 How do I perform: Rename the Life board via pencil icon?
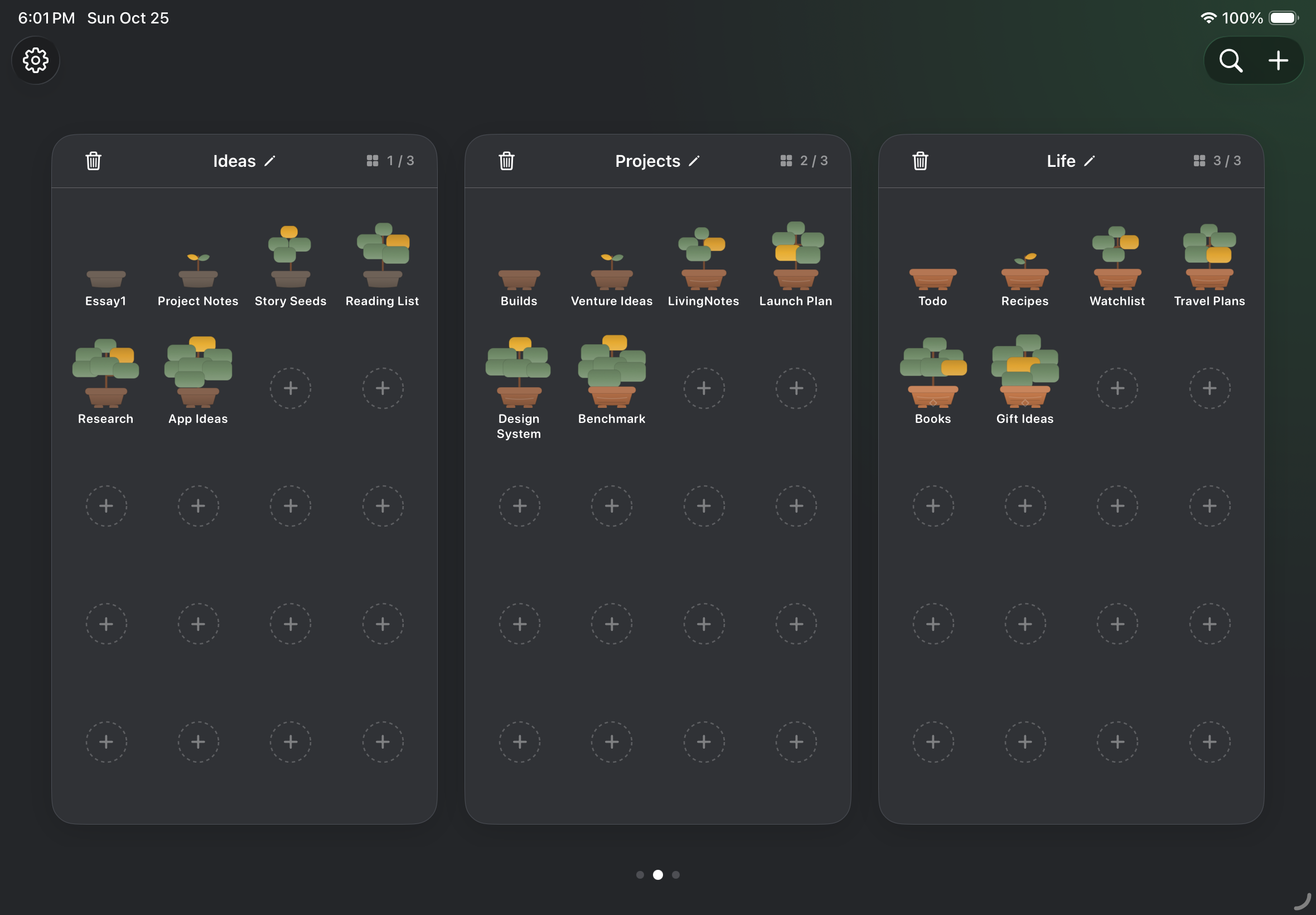(x=1089, y=161)
